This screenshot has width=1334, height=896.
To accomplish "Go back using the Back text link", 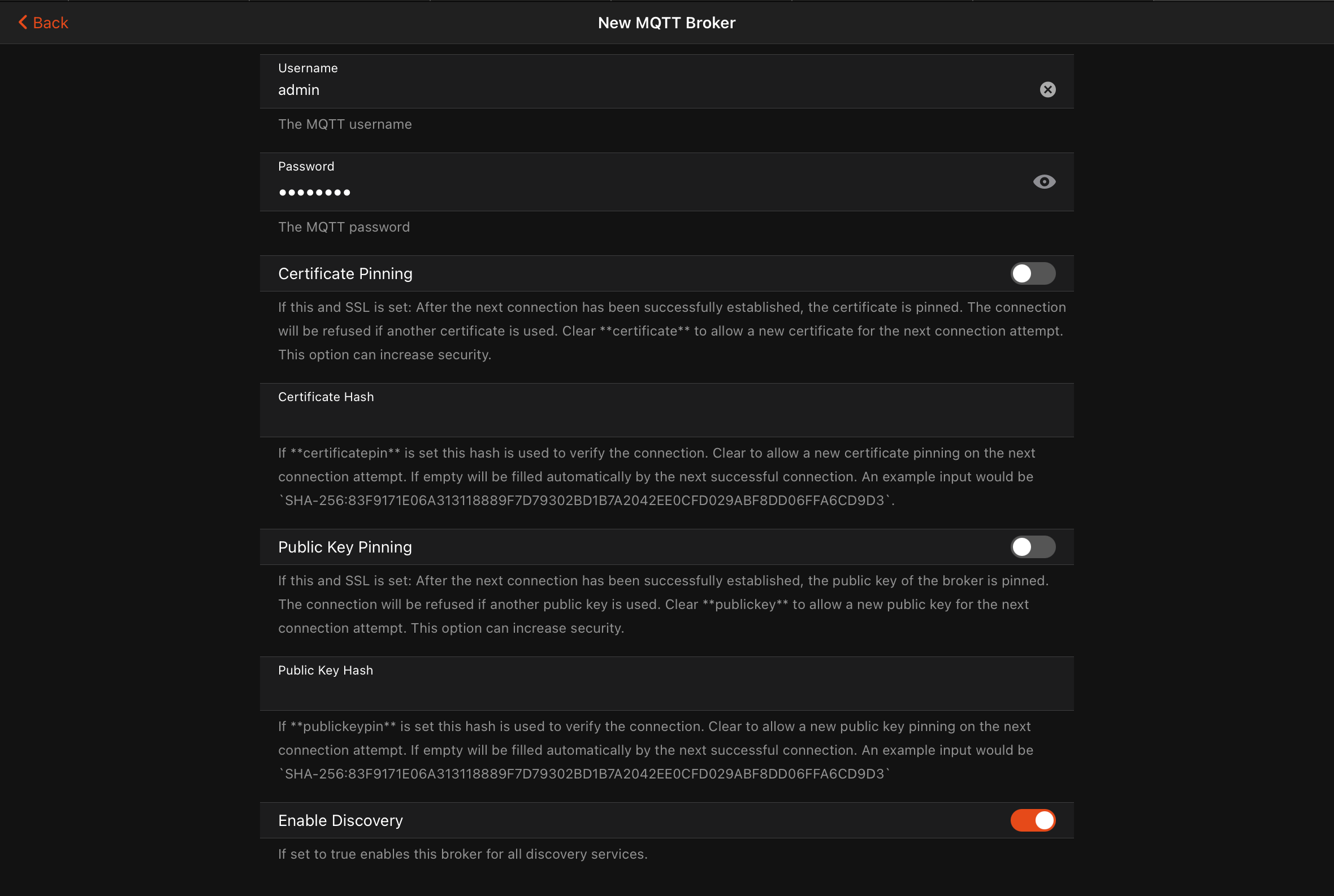I will click(50, 23).
